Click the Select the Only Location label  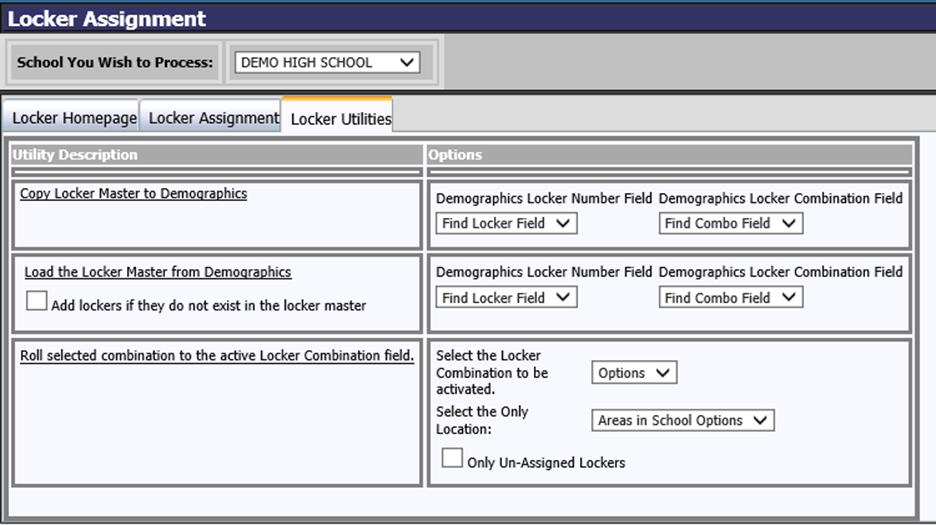click(482, 420)
